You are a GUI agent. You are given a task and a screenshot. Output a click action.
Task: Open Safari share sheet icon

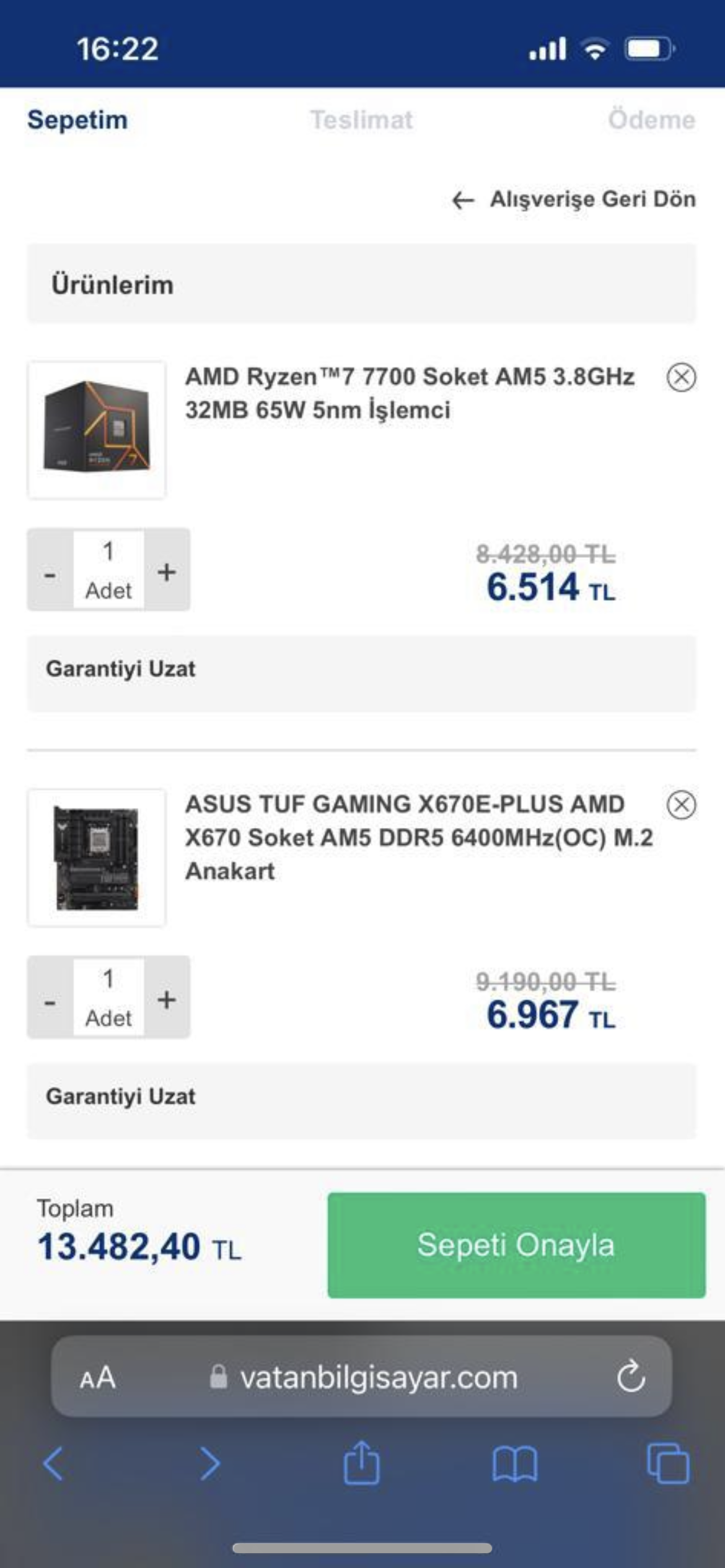tap(361, 1463)
